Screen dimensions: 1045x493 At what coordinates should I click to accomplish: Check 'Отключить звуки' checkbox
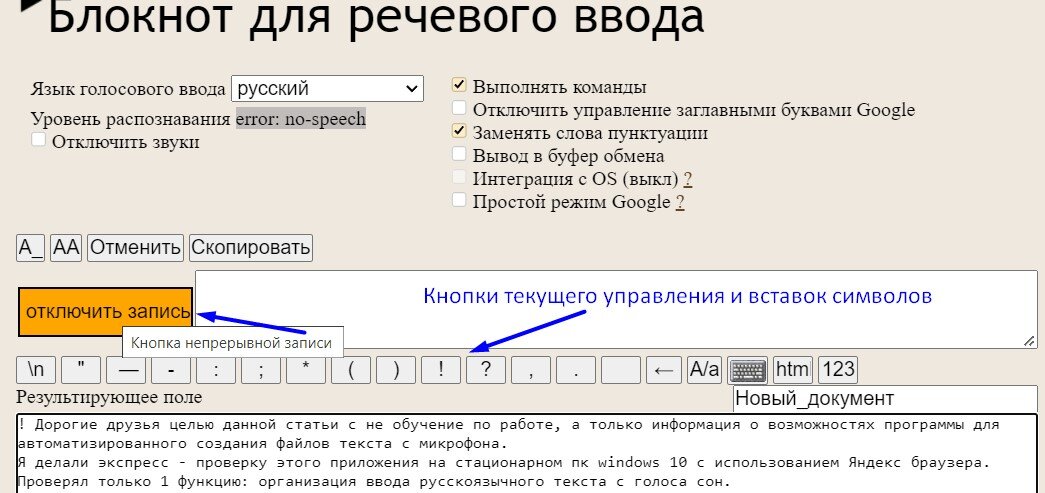(x=39, y=139)
